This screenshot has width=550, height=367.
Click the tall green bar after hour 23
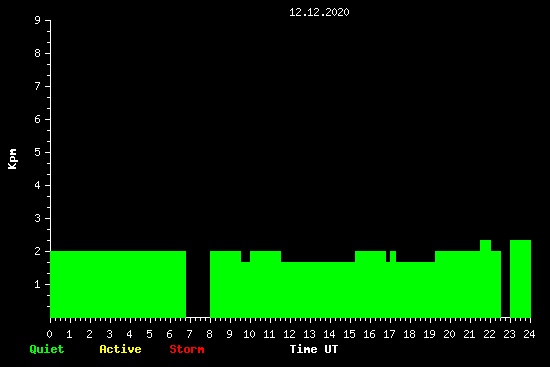point(521,279)
